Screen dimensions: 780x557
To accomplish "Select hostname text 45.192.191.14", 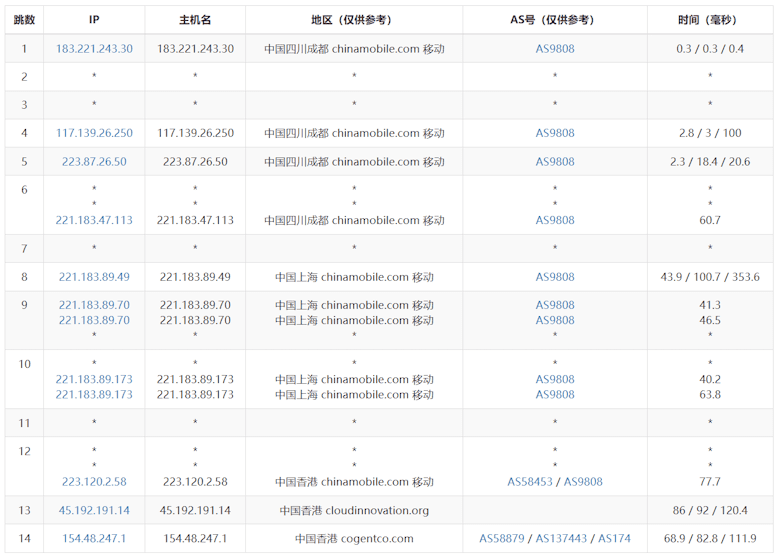I will coord(195,510).
